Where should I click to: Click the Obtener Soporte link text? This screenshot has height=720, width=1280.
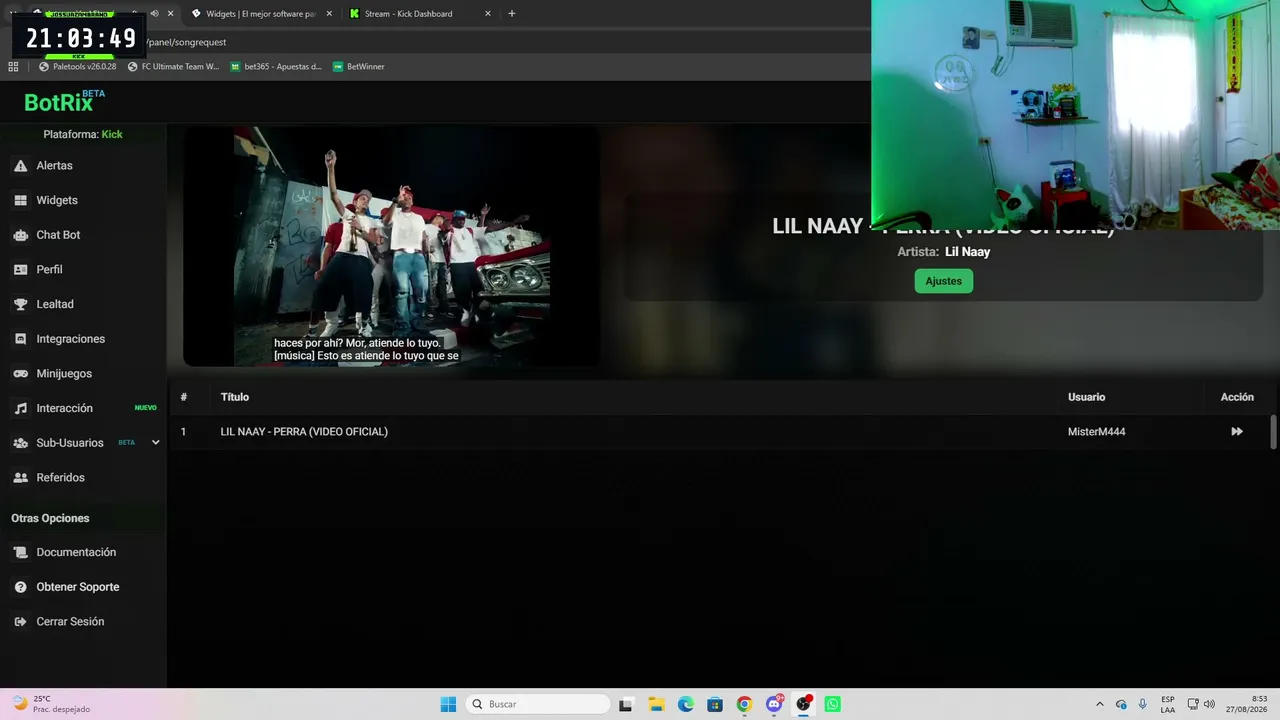[x=78, y=587]
